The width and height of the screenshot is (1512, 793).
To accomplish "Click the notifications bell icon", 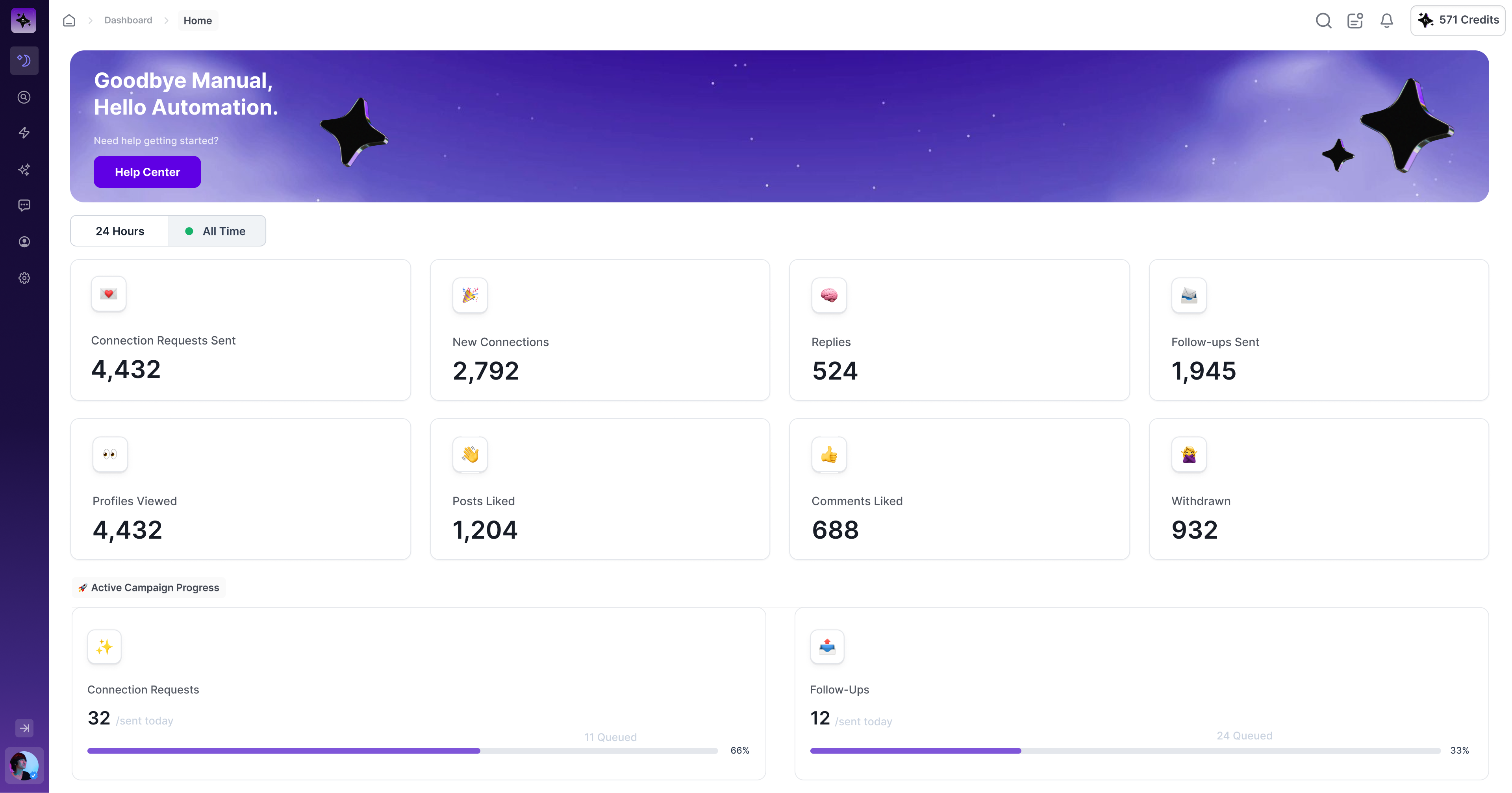I will [1386, 20].
